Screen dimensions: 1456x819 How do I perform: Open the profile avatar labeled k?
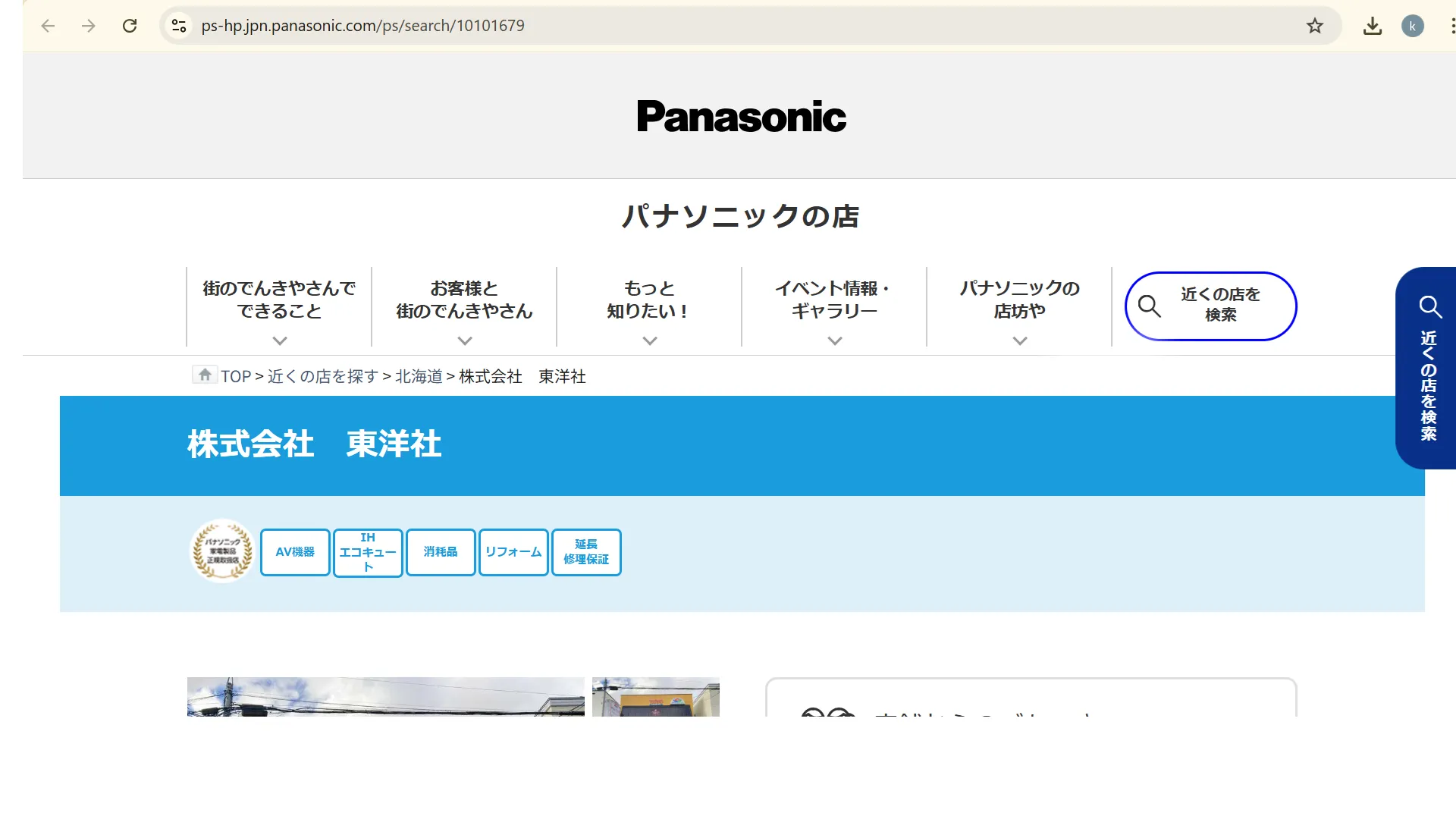click(1412, 26)
